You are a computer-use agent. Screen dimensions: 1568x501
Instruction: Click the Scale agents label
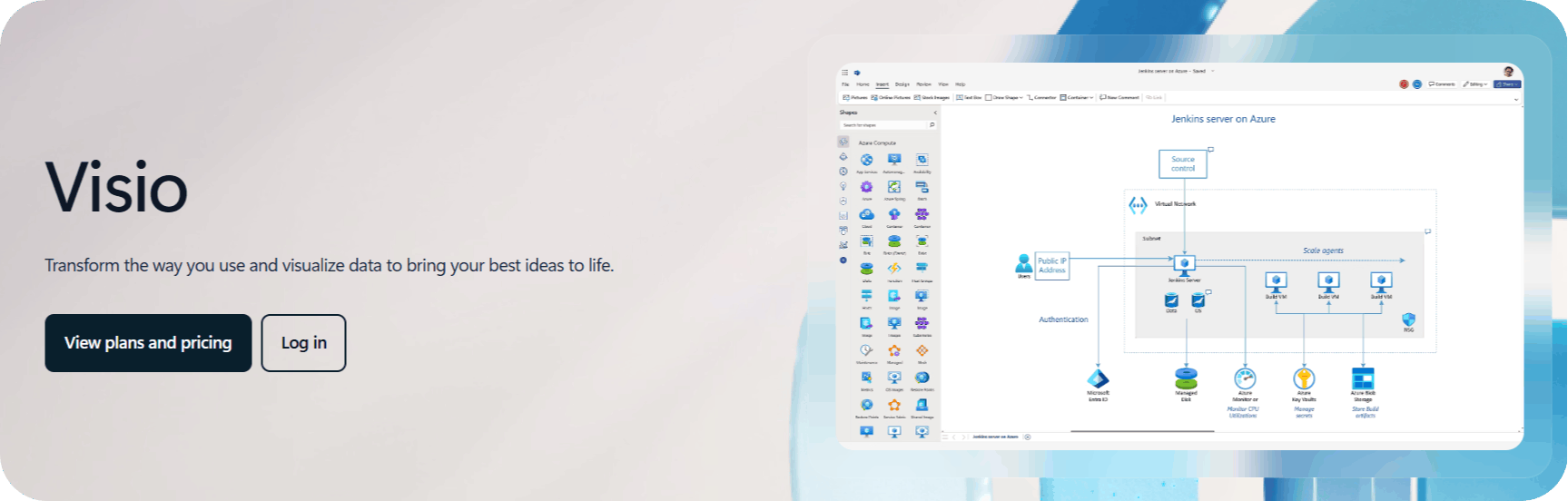pos(1323,250)
